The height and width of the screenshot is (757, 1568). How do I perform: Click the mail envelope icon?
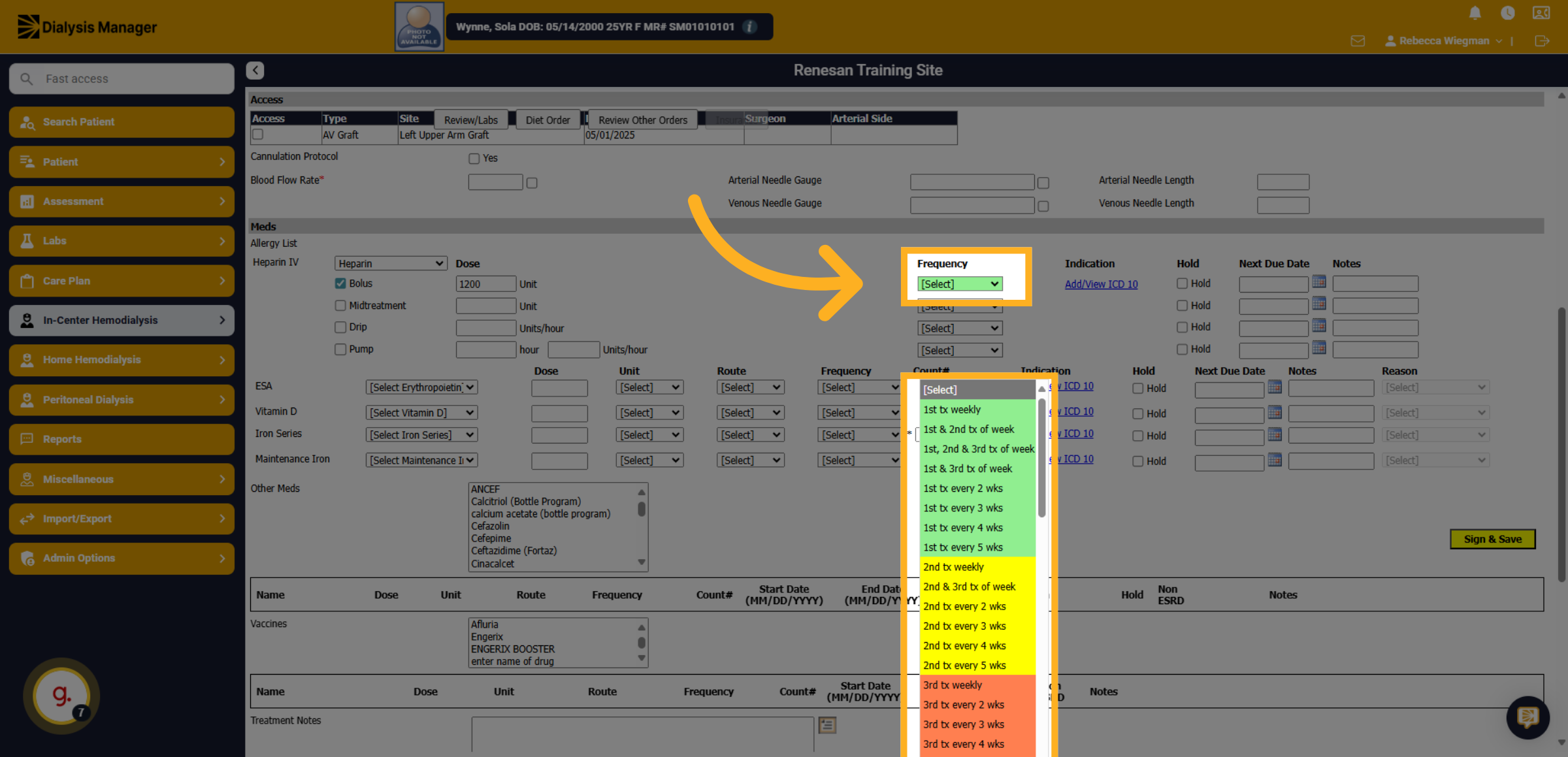point(1358,40)
